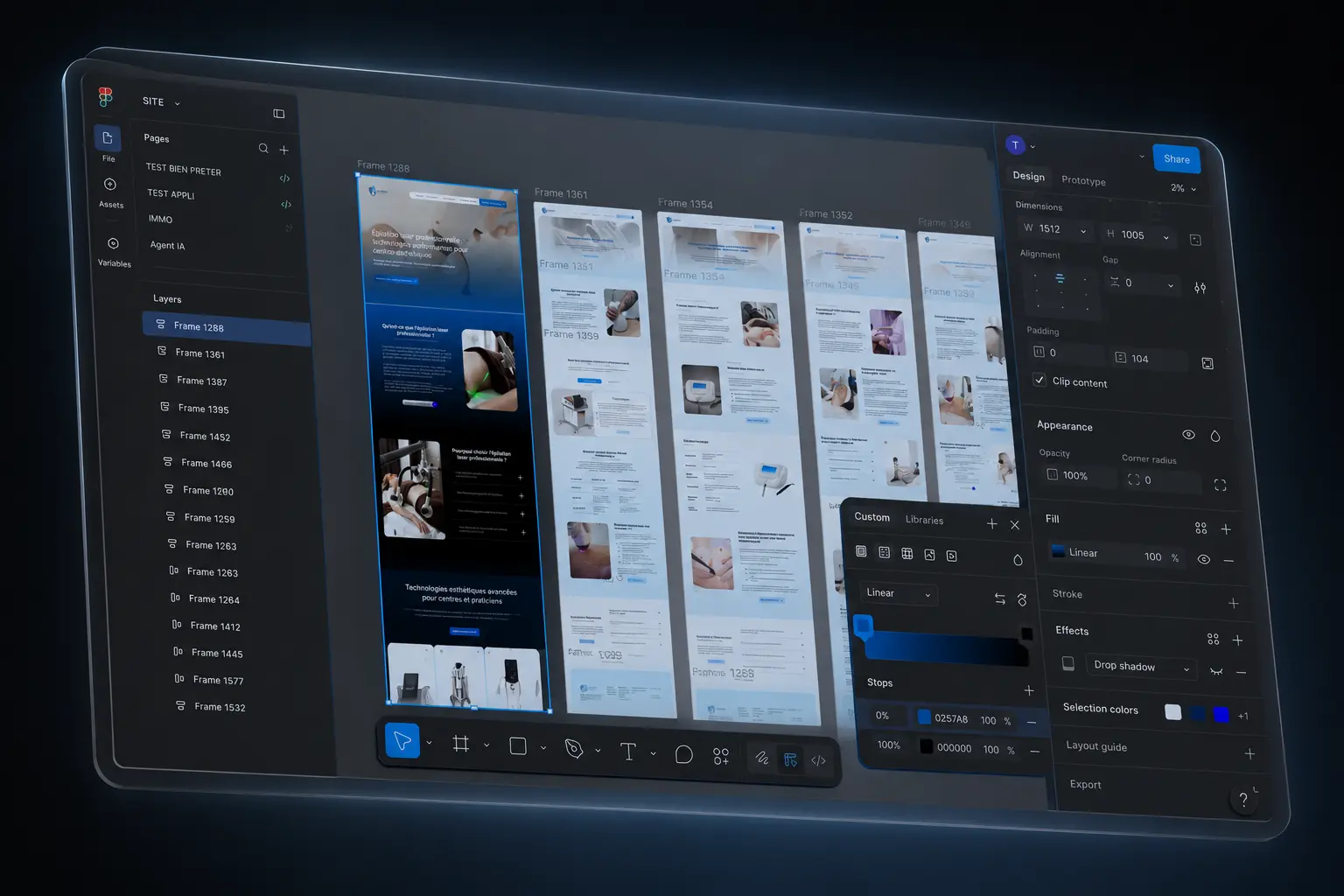Open the SITE file name dropdown
The height and width of the screenshot is (896, 1344).
(x=162, y=101)
